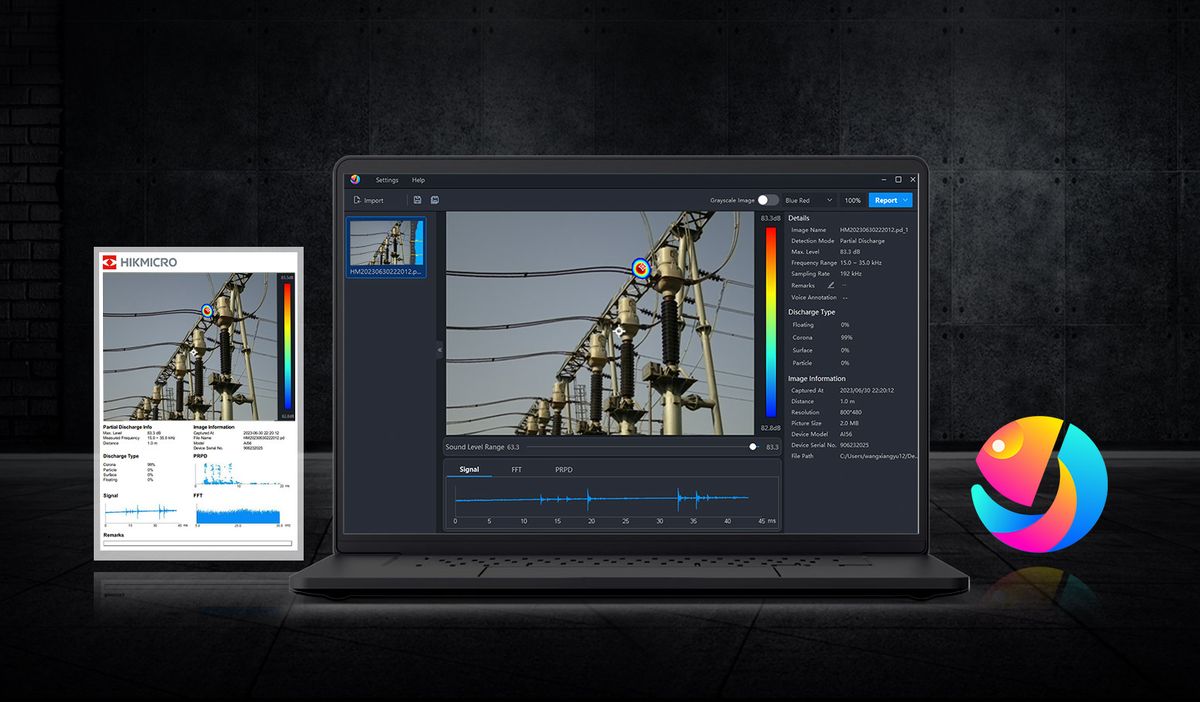Open the 100% zoom level selector
The height and width of the screenshot is (702, 1200).
pyautogui.click(x=852, y=200)
